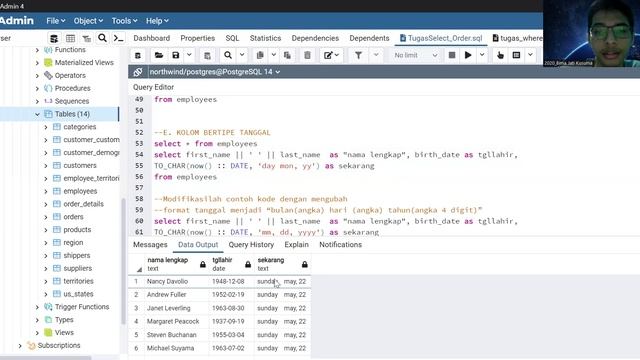The image size is (640, 360).
Task: Select the orders table in tree
Action: coord(73,217)
